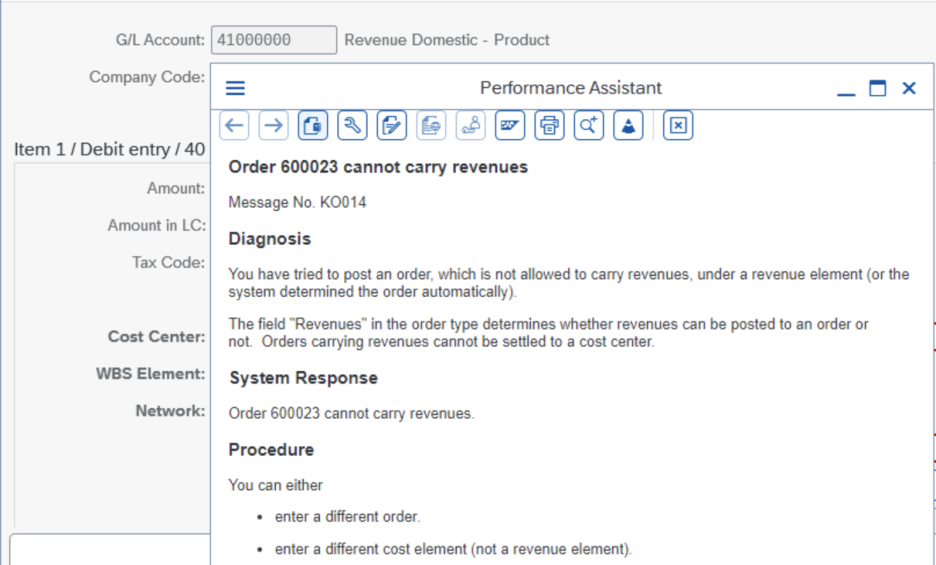This screenshot has height=565, width=936.
Task: Click the pyramid/cone toolbar icon
Action: [x=628, y=125]
